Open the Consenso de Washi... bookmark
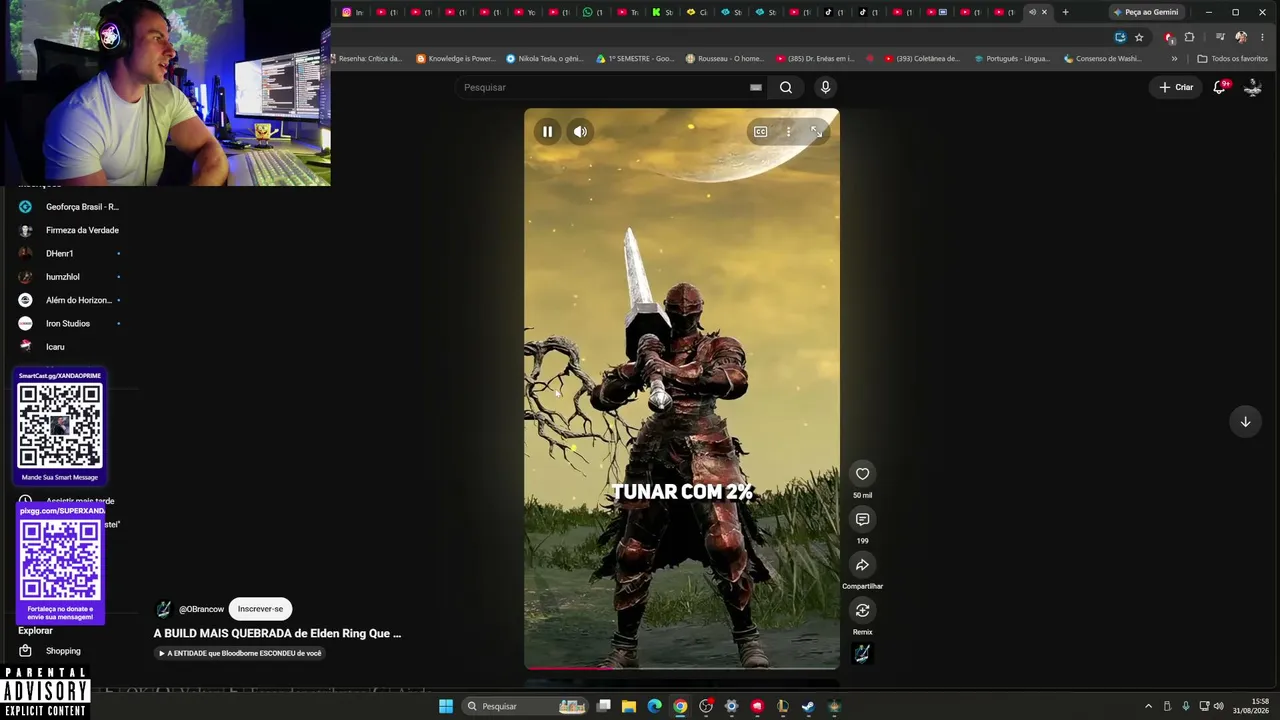Viewport: 1280px width, 720px height. click(x=1103, y=59)
